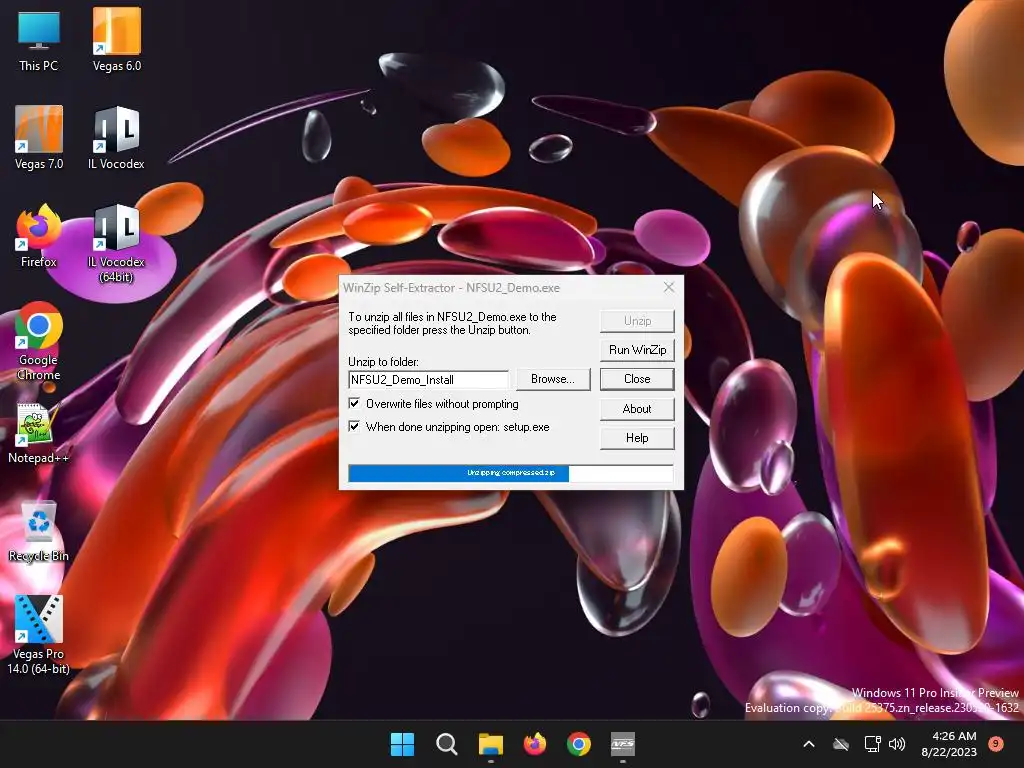Open the cloud sync tray icon
This screenshot has width=1024, height=768.
841,744
